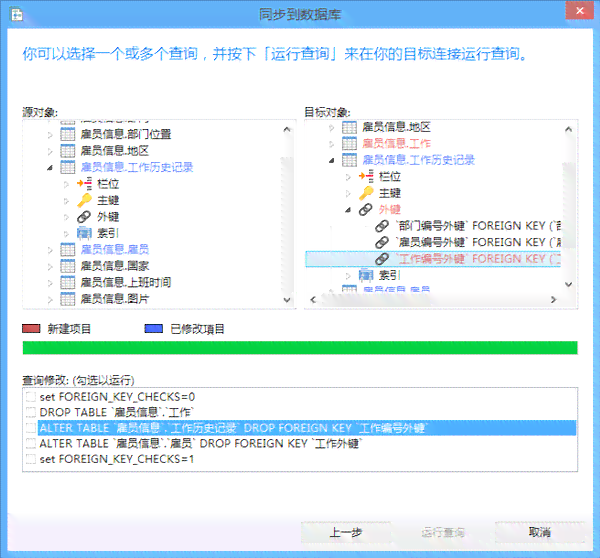Image resolution: width=600 pixels, height=558 pixels.
Task: Click target tree vertical scroll down arrow
Action: [569, 284]
